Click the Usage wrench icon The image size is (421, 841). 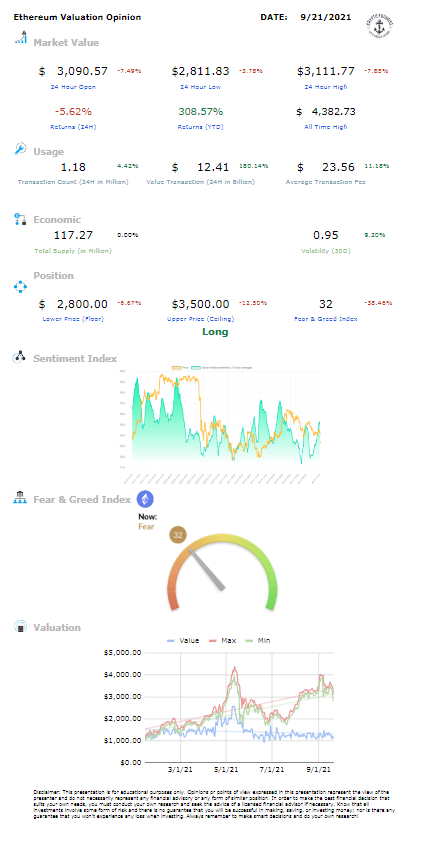pyautogui.click(x=20, y=149)
